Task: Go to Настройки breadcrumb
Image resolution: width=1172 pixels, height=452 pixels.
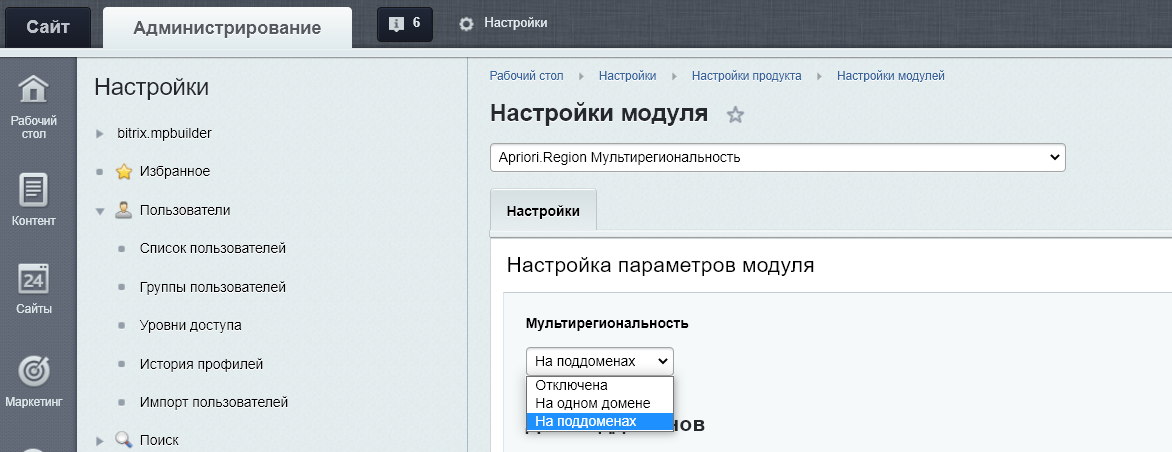Action: [x=627, y=75]
